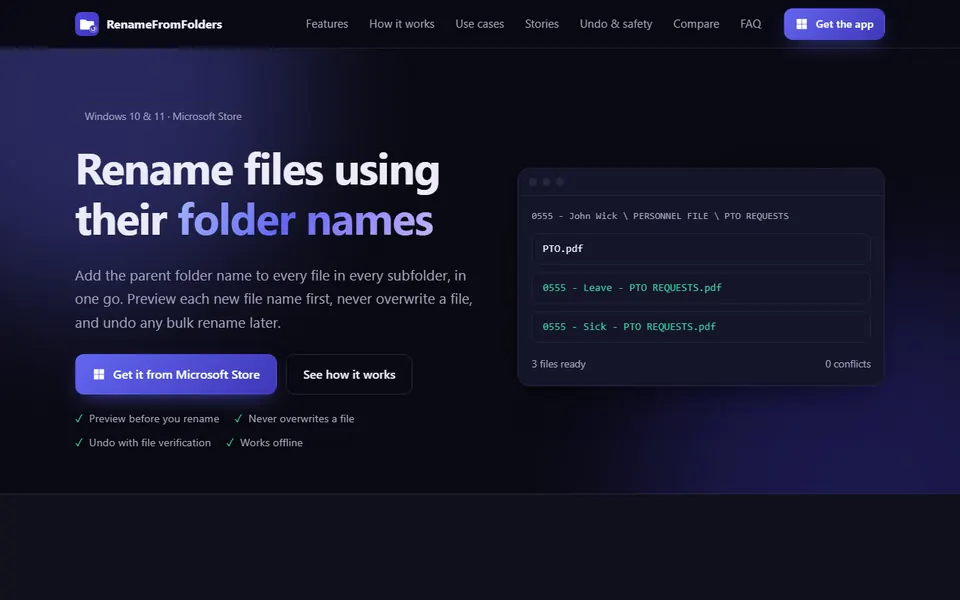Click the Preview before you rename text
The width and height of the screenshot is (960, 600).
tap(154, 419)
